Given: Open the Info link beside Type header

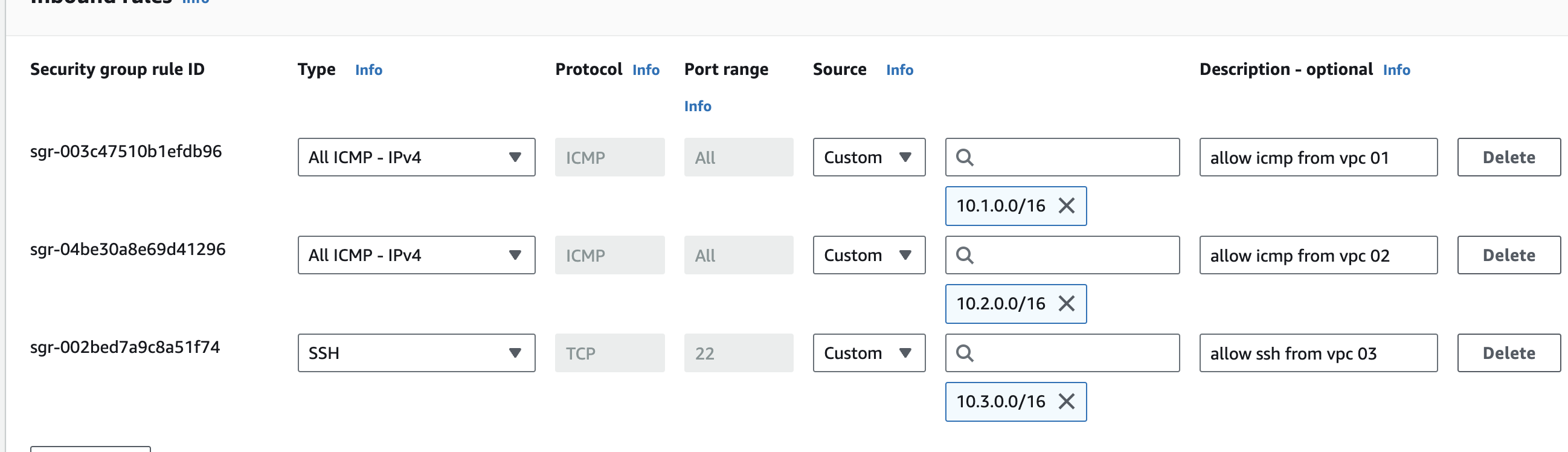Looking at the screenshot, I should coord(369,70).
